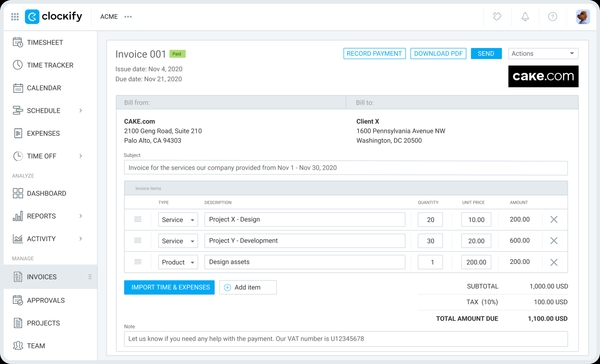The height and width of the screenshot is (364, 600).
Task: Open the apps grid launcher icon
Action: point(15,17)
